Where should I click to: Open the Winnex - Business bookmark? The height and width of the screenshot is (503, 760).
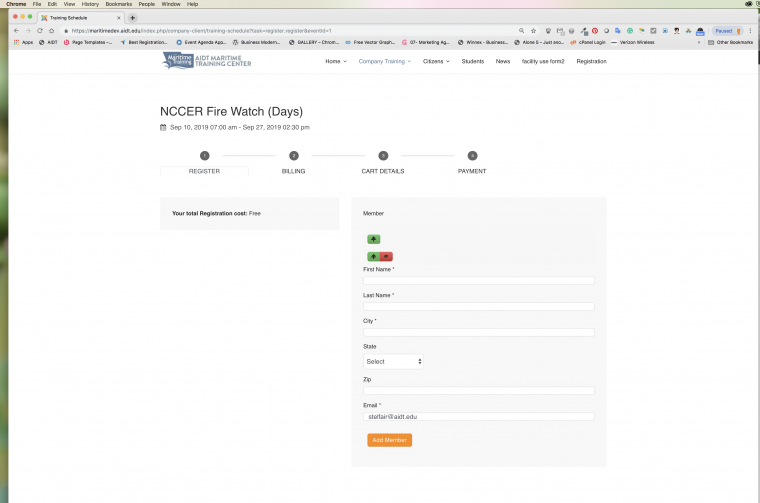[483, 42]
